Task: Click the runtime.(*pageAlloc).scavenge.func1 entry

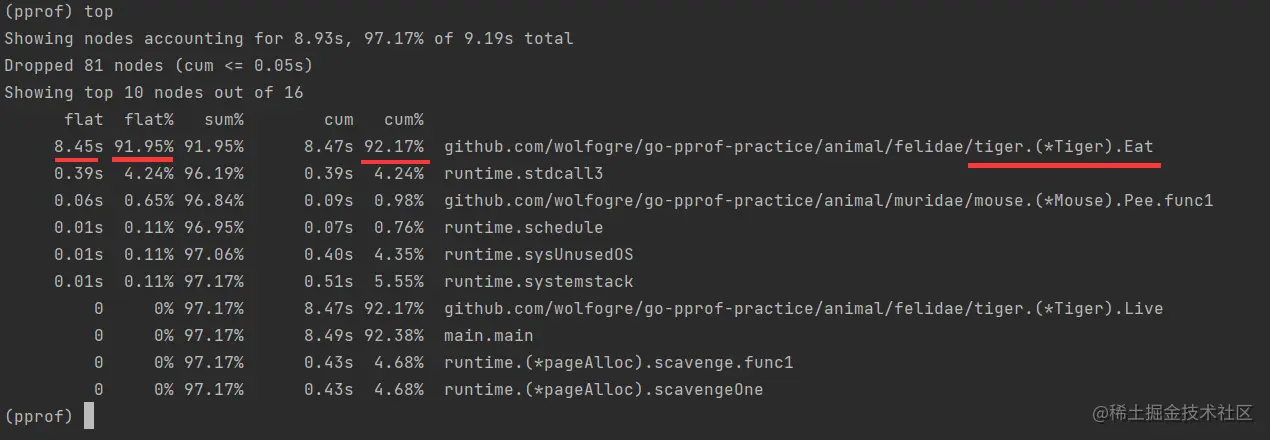Action: coord(618,362)
